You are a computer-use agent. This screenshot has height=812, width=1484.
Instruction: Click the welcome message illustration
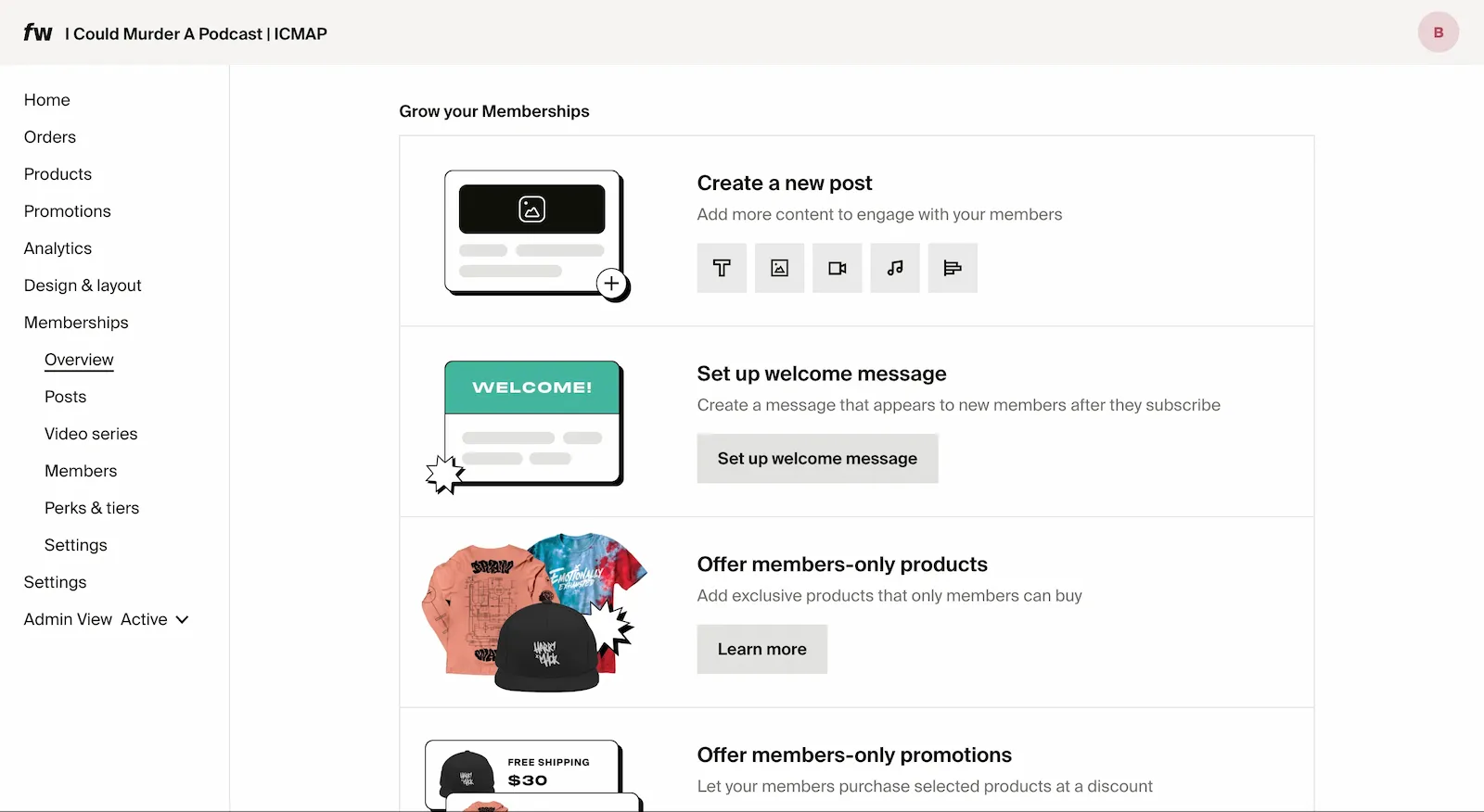[x=531, y=425]
